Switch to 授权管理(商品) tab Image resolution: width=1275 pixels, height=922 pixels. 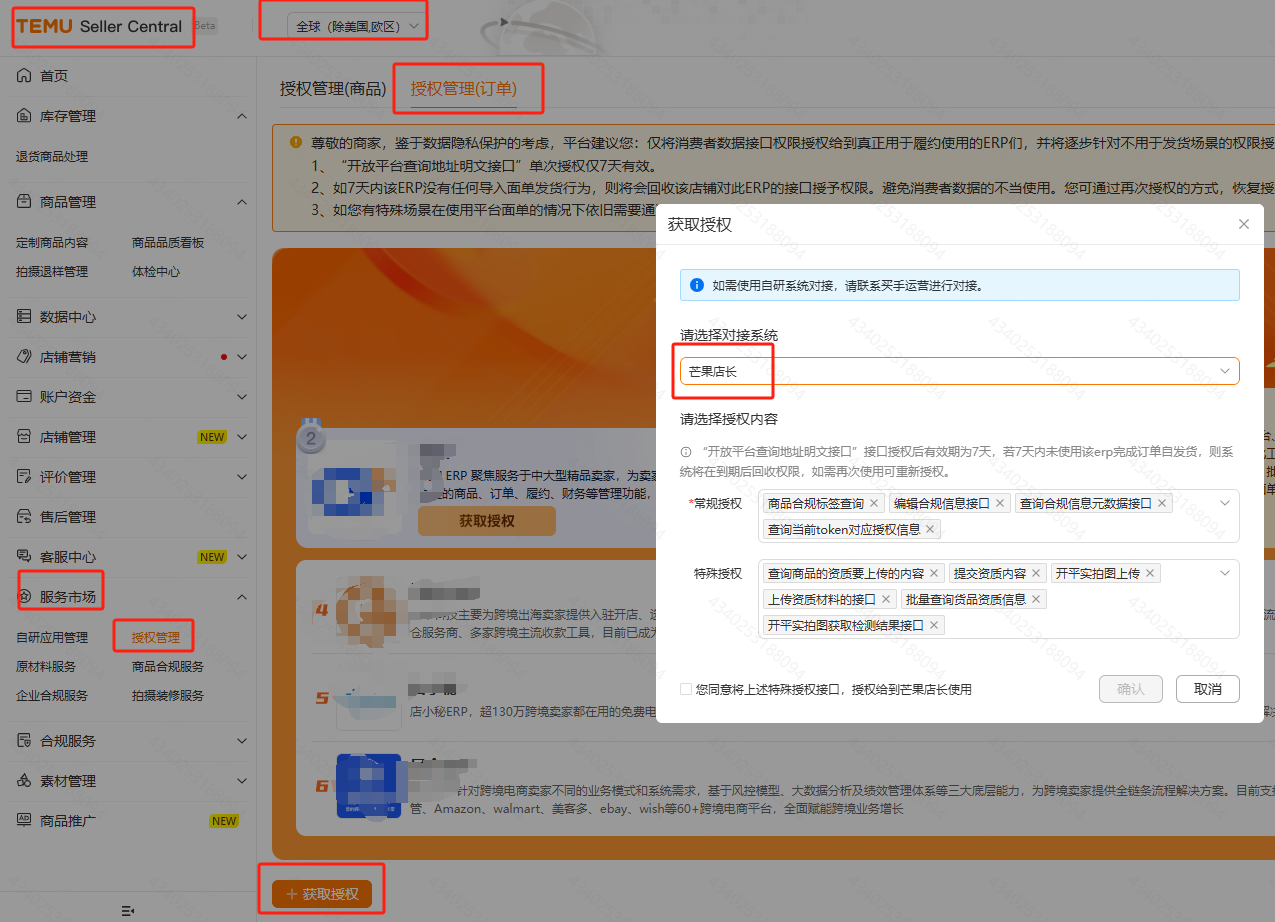point(333,88)
